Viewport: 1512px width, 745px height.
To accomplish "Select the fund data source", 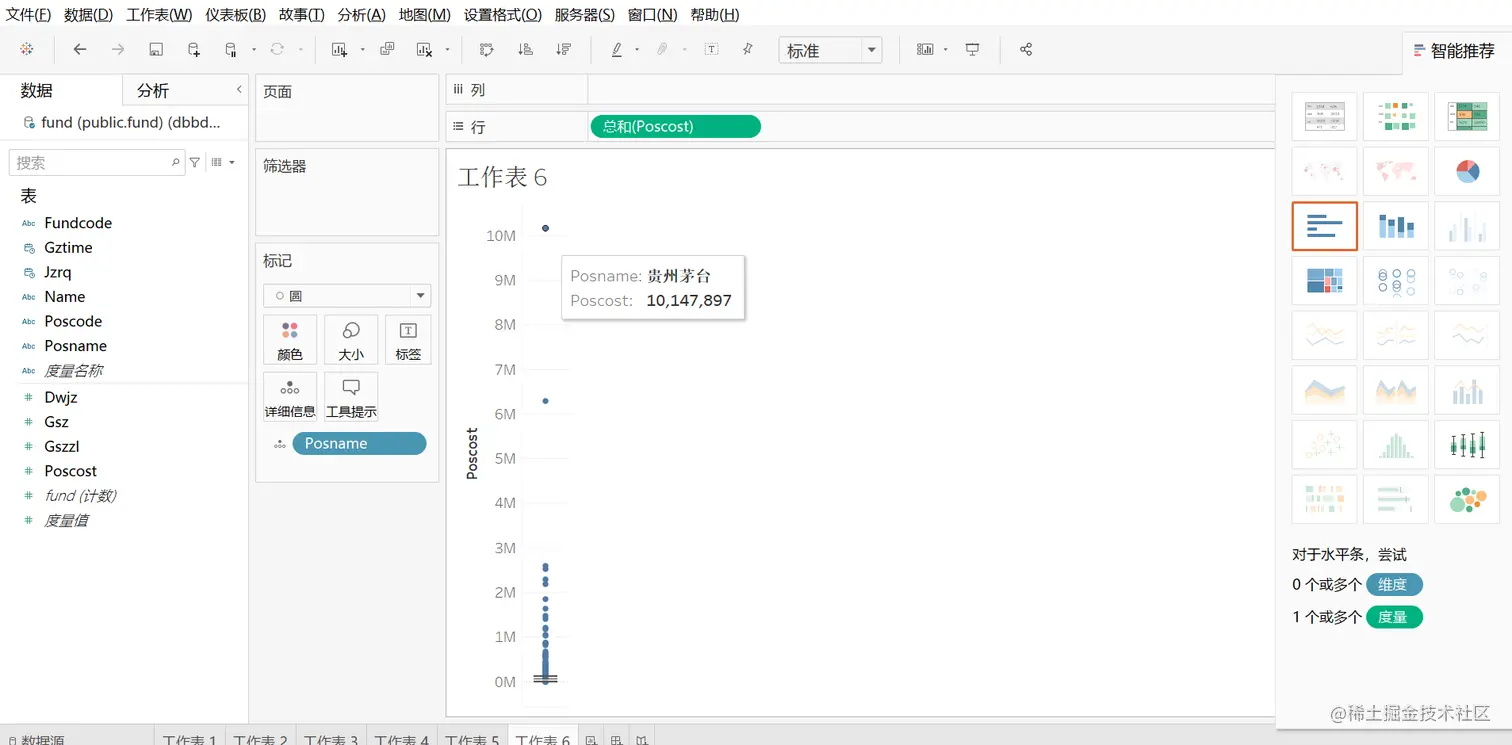I will click(x=121, y=123).
